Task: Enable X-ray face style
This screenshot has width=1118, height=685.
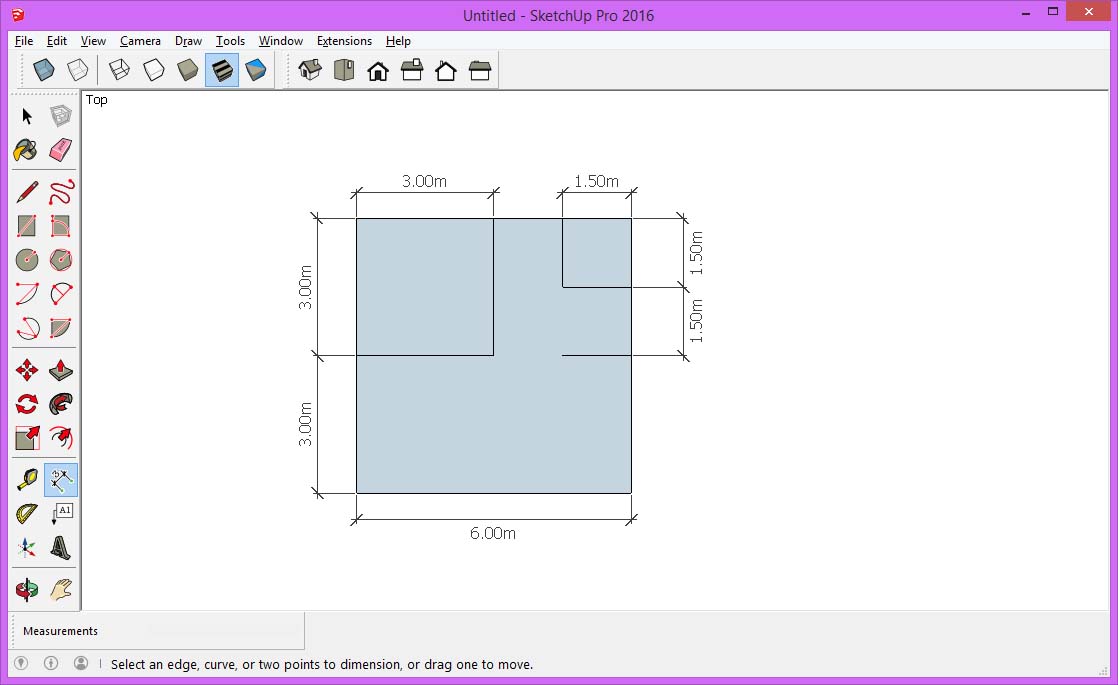Action: coord(43,70)
